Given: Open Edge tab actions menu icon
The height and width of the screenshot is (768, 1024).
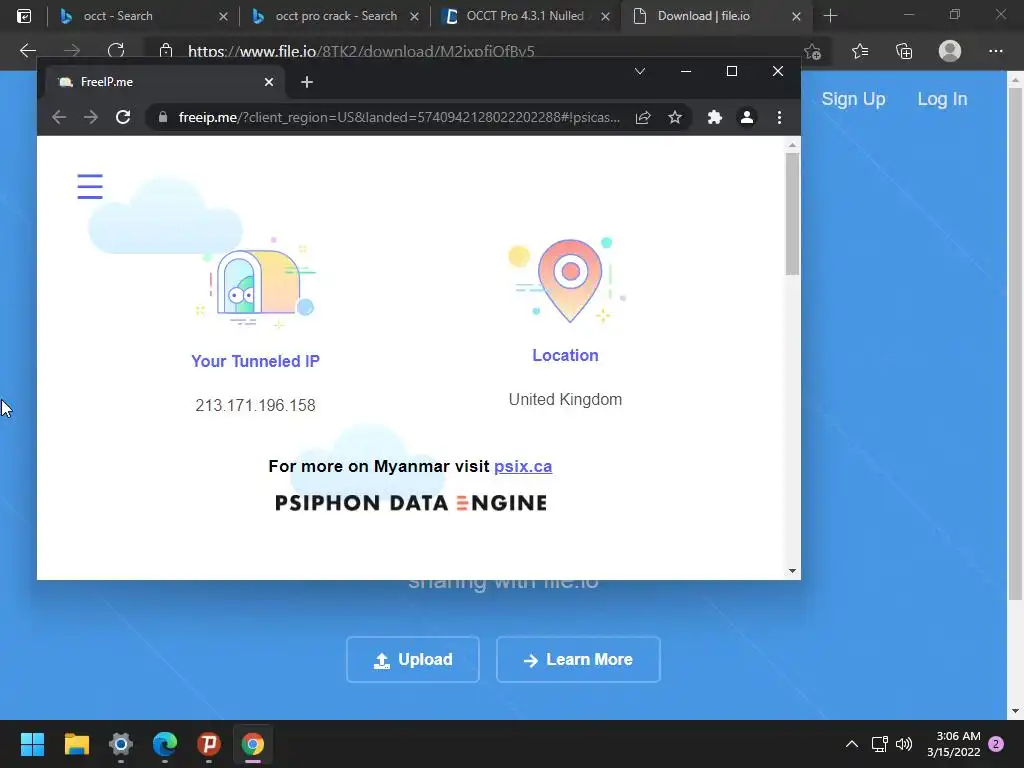Looking at the screenshot, I should coord(24,16).
